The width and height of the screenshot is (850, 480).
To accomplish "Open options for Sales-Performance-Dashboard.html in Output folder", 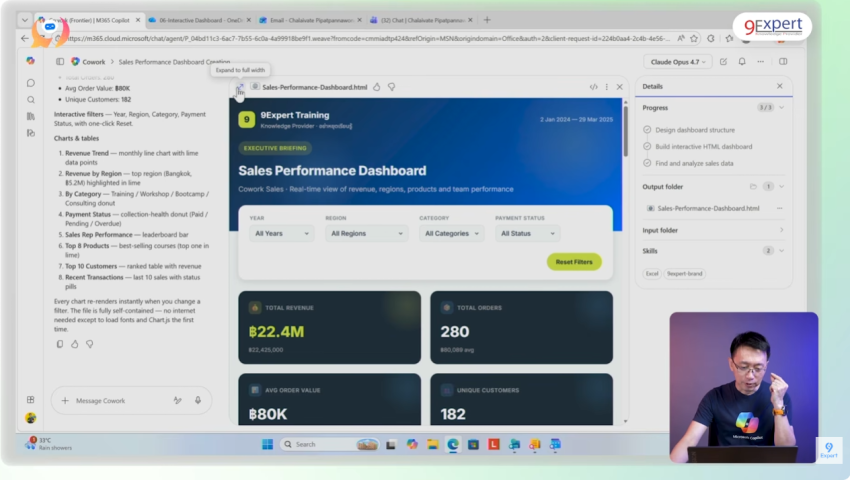I will pyautogui.click(x=780, y=208).
